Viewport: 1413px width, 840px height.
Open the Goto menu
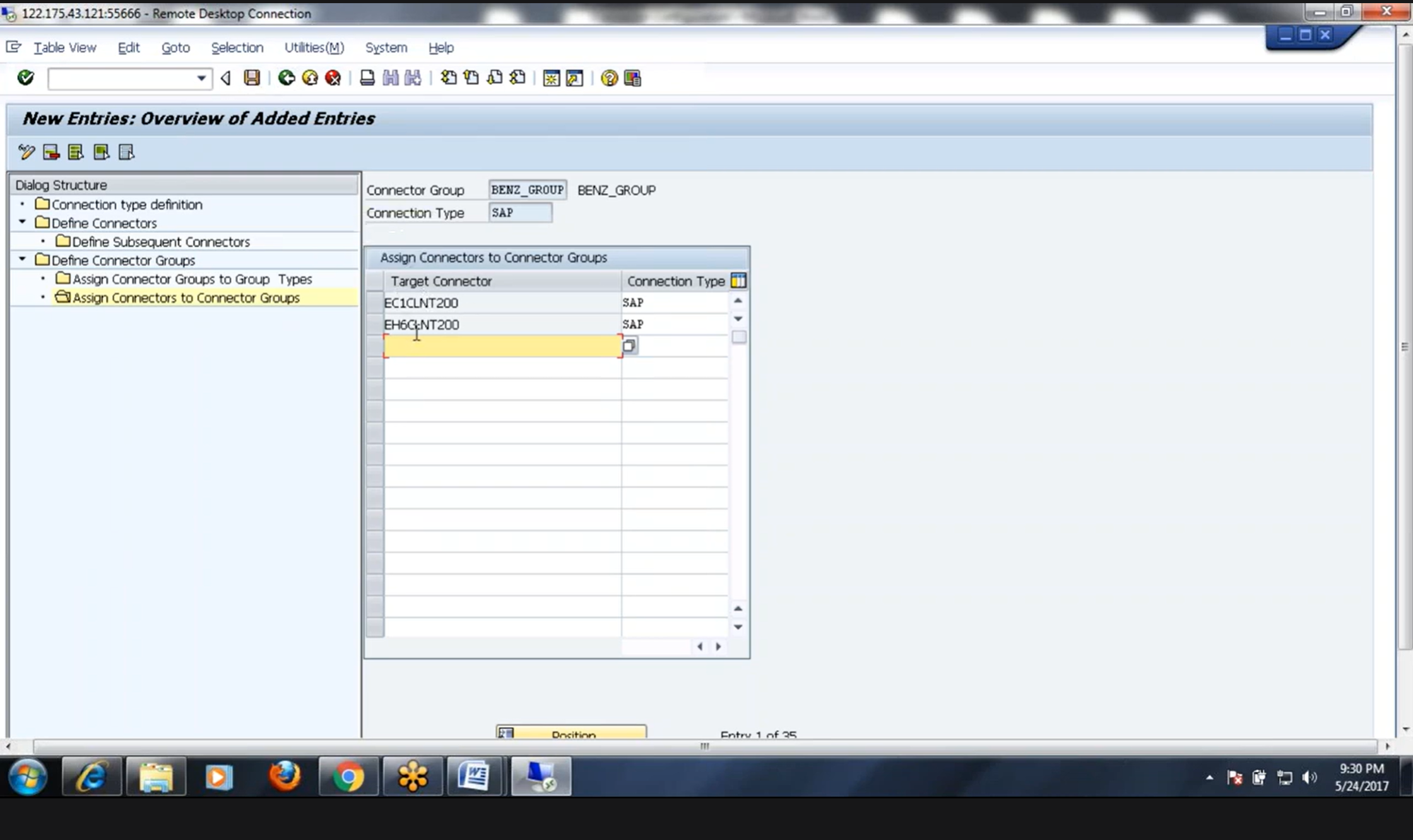coord(175,47)
